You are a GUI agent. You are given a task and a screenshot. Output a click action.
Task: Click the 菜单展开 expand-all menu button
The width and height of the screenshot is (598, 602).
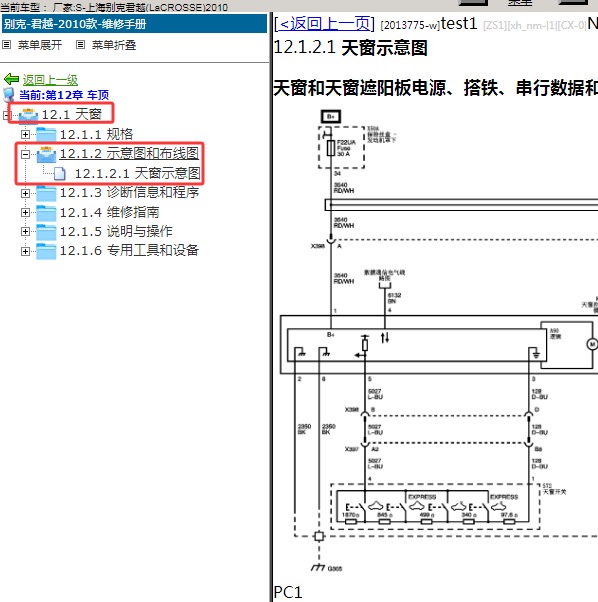click(x=40, y=45)
